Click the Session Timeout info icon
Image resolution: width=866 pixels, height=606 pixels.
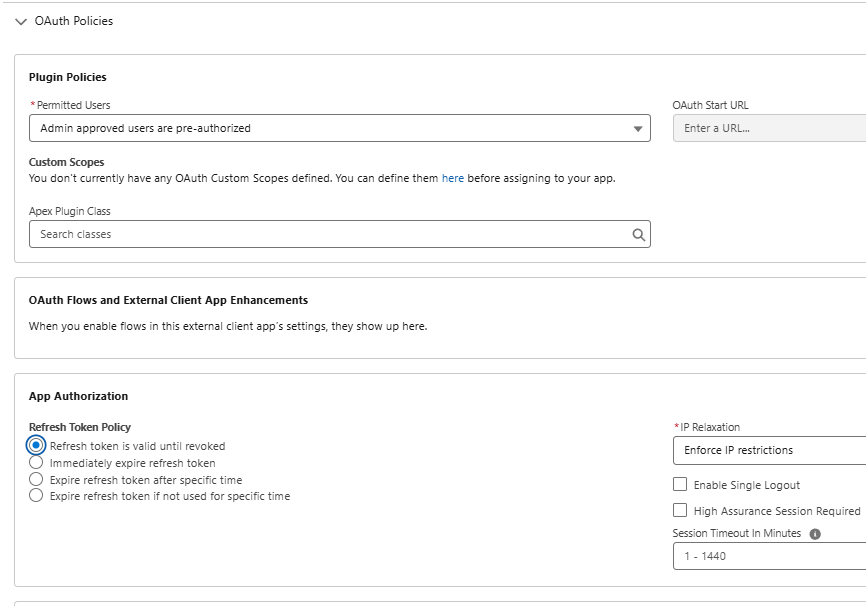(x=815, y=534)
